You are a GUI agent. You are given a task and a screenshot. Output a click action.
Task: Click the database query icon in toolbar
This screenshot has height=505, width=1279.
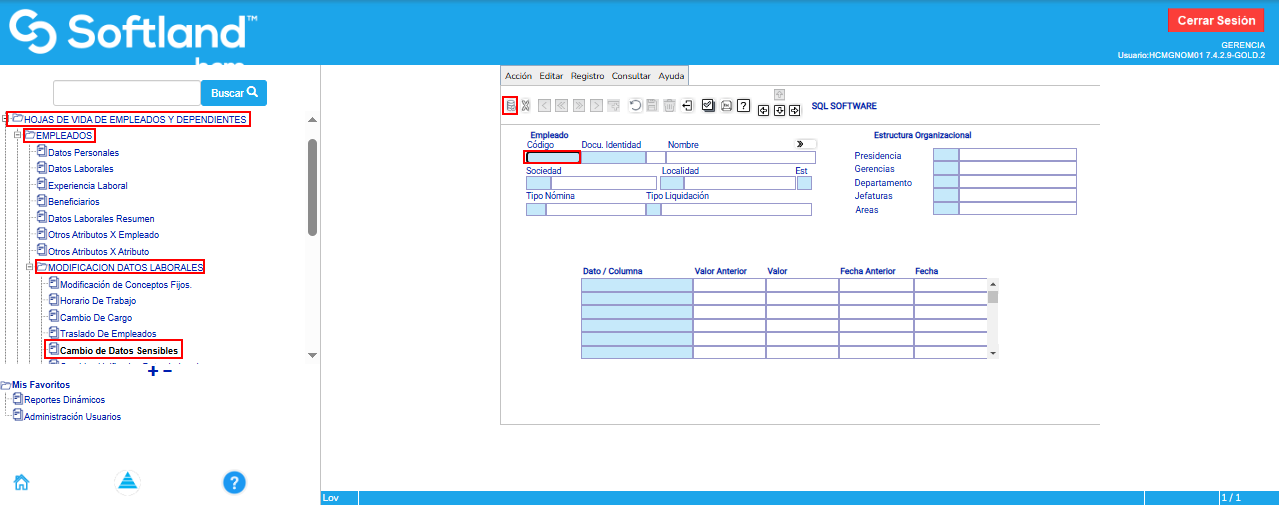(510, 106)
